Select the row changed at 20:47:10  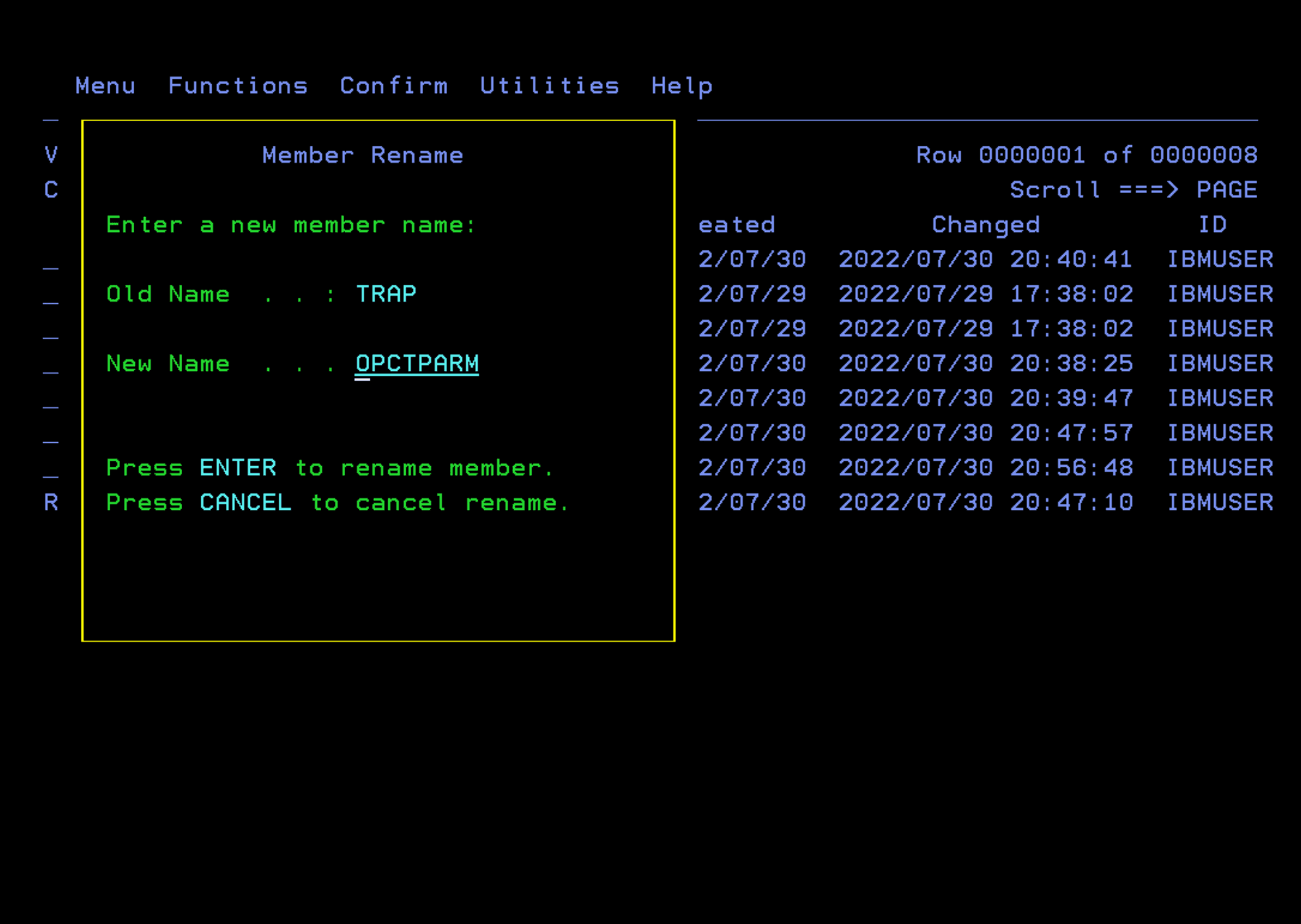[x=985, y=503]
